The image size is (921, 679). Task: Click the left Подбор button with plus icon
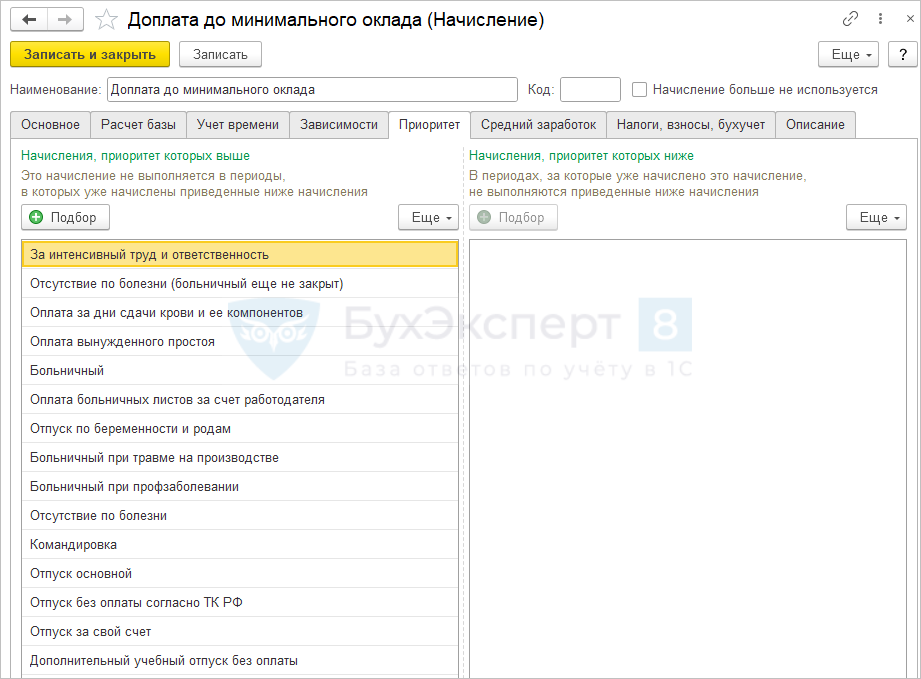pyautogui.click(x=65, y=217)
